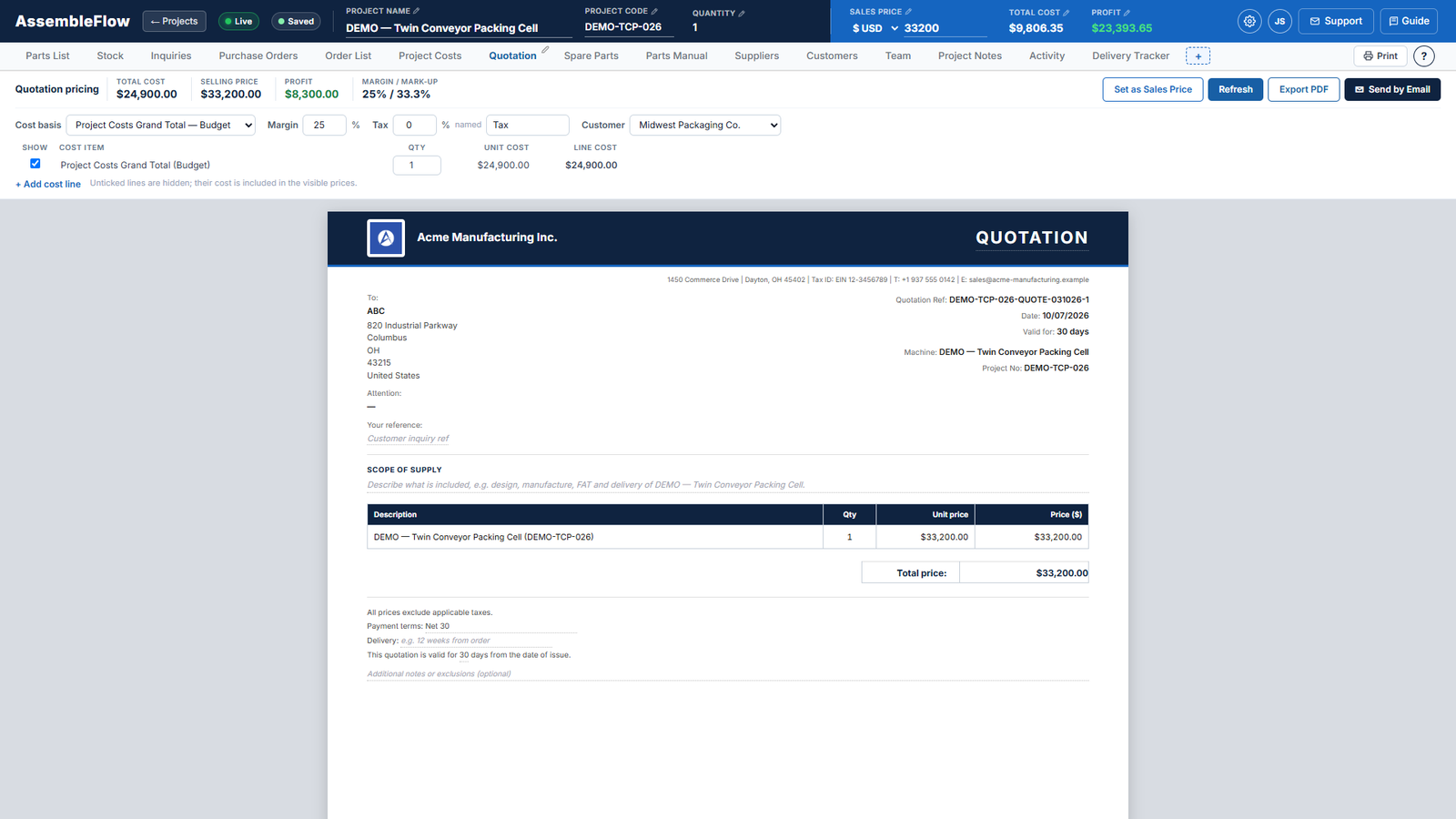1456x819 pixels.
Task: Go to Project Costs tab
Action: tap(430, 56)
